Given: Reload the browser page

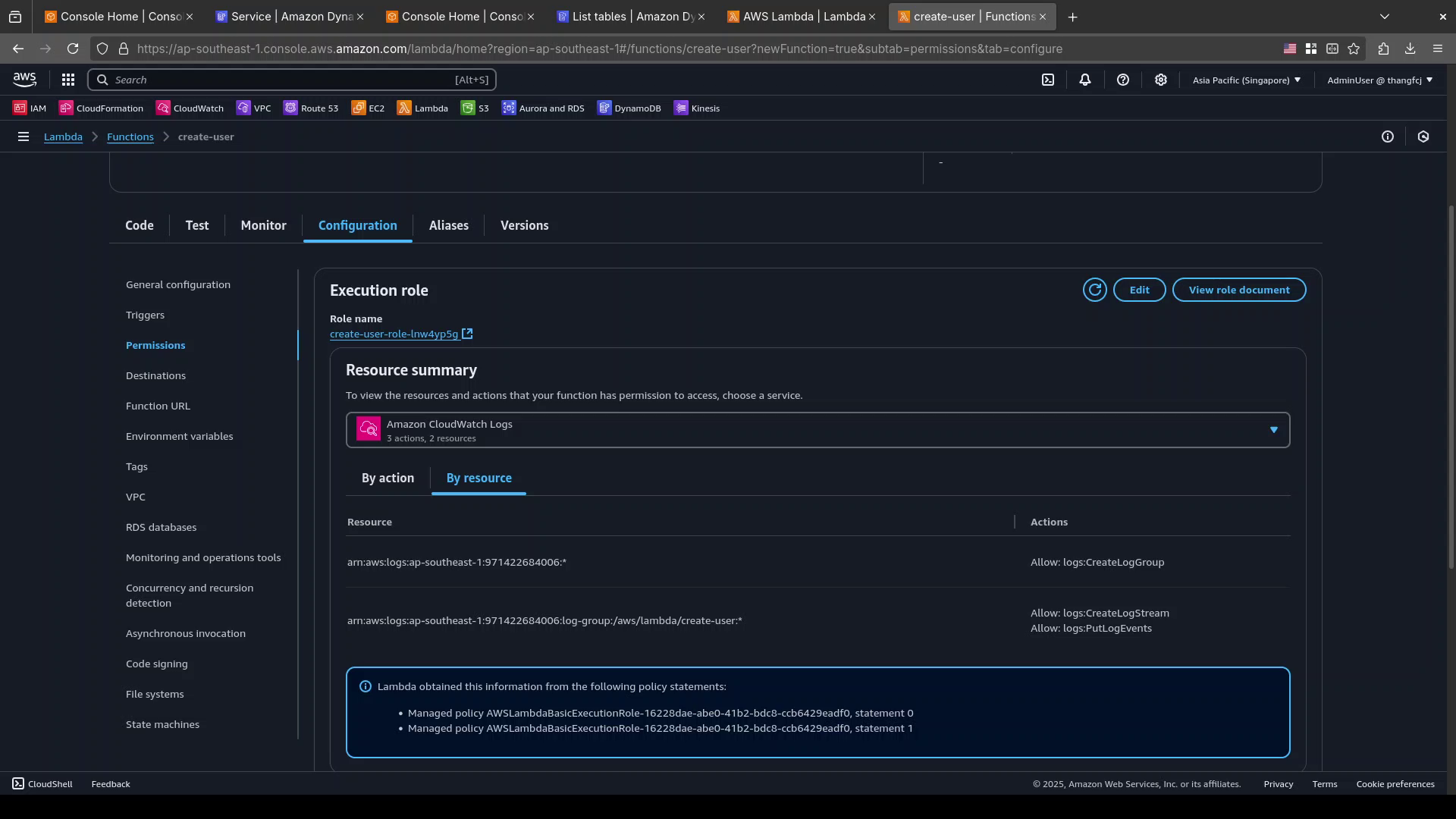Looking at the screenshot, I should pyautogui.click(x=73, y=49).
